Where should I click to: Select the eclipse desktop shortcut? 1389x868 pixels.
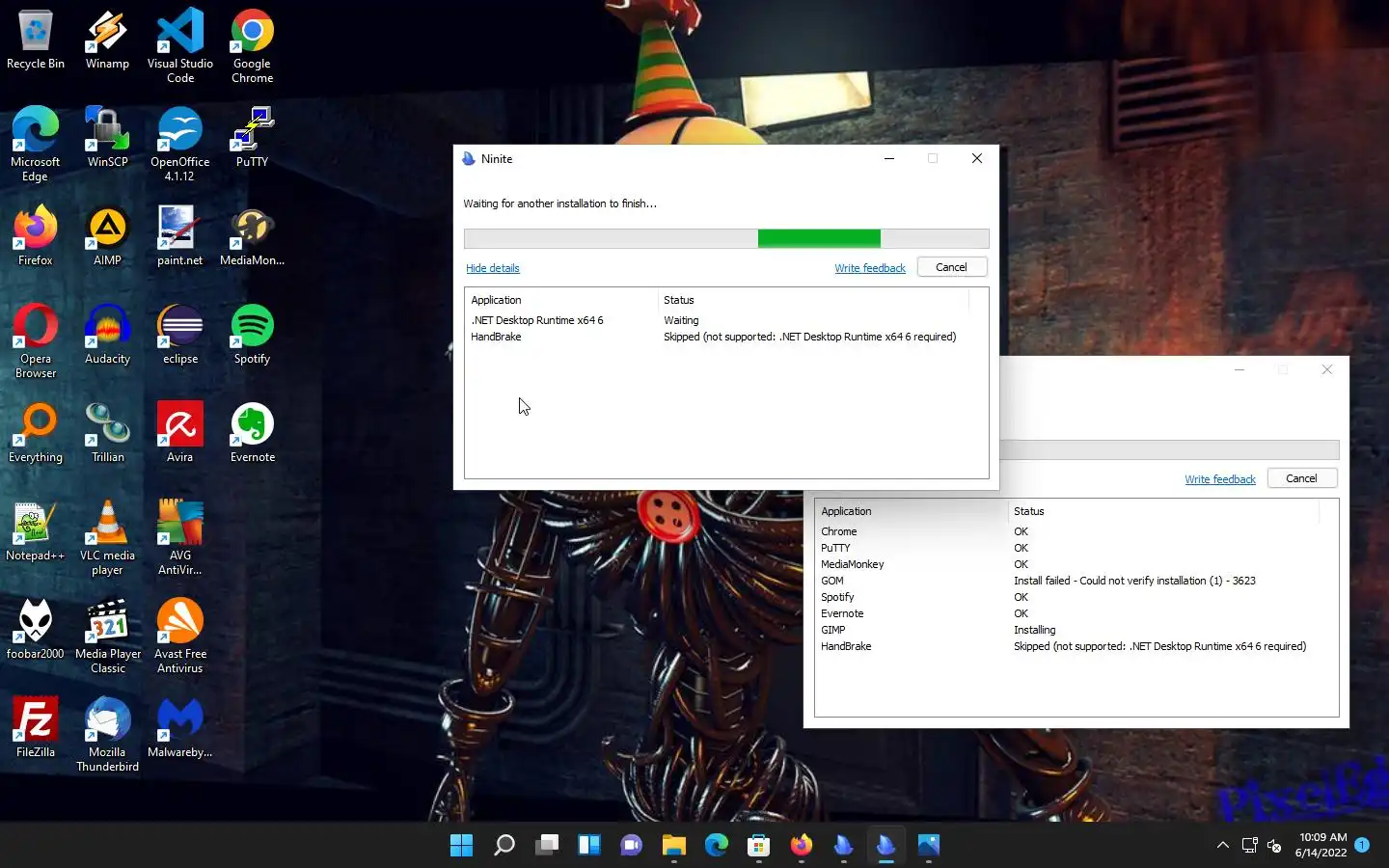[x=180, y=334]
